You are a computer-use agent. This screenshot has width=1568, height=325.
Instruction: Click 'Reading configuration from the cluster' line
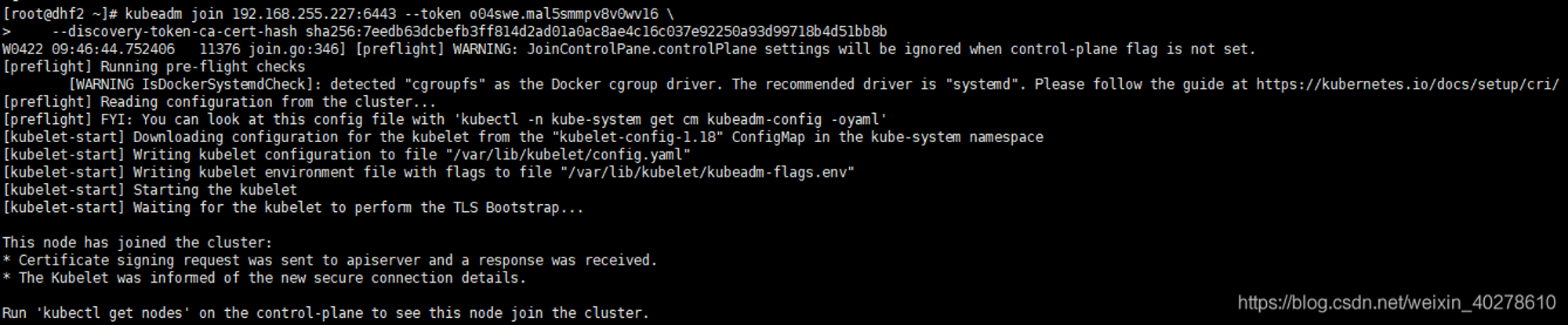(220, 102)
